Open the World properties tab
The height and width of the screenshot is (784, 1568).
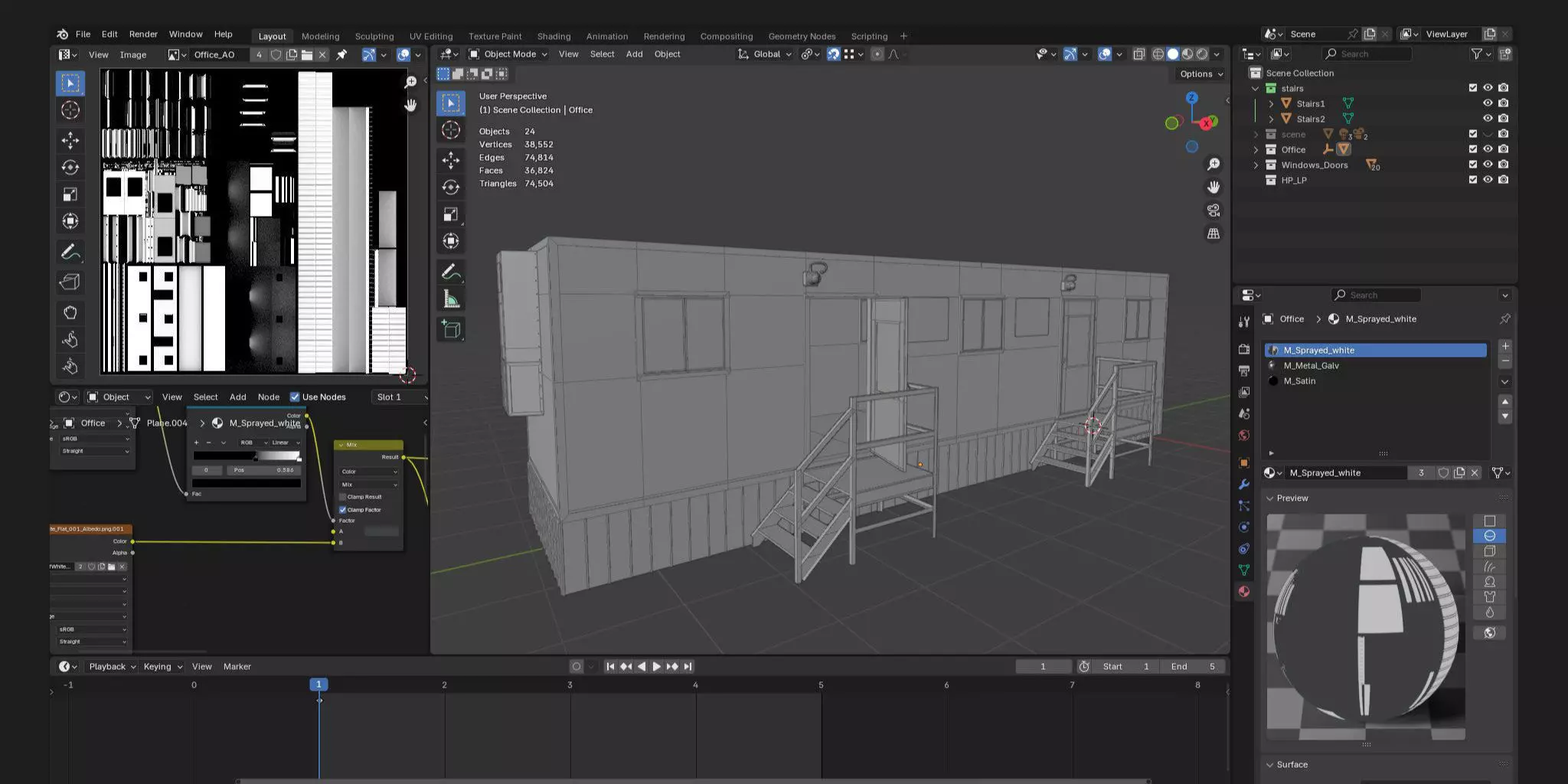pyautogui.click(x=1244, y=435)
